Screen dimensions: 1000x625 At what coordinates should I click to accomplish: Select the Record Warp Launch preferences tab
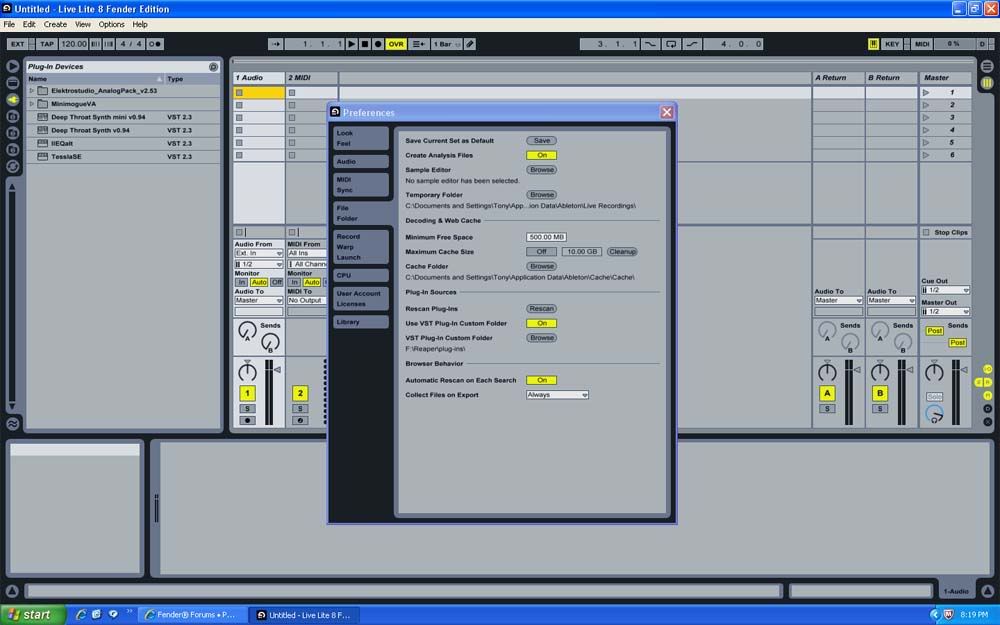(360, 247)
